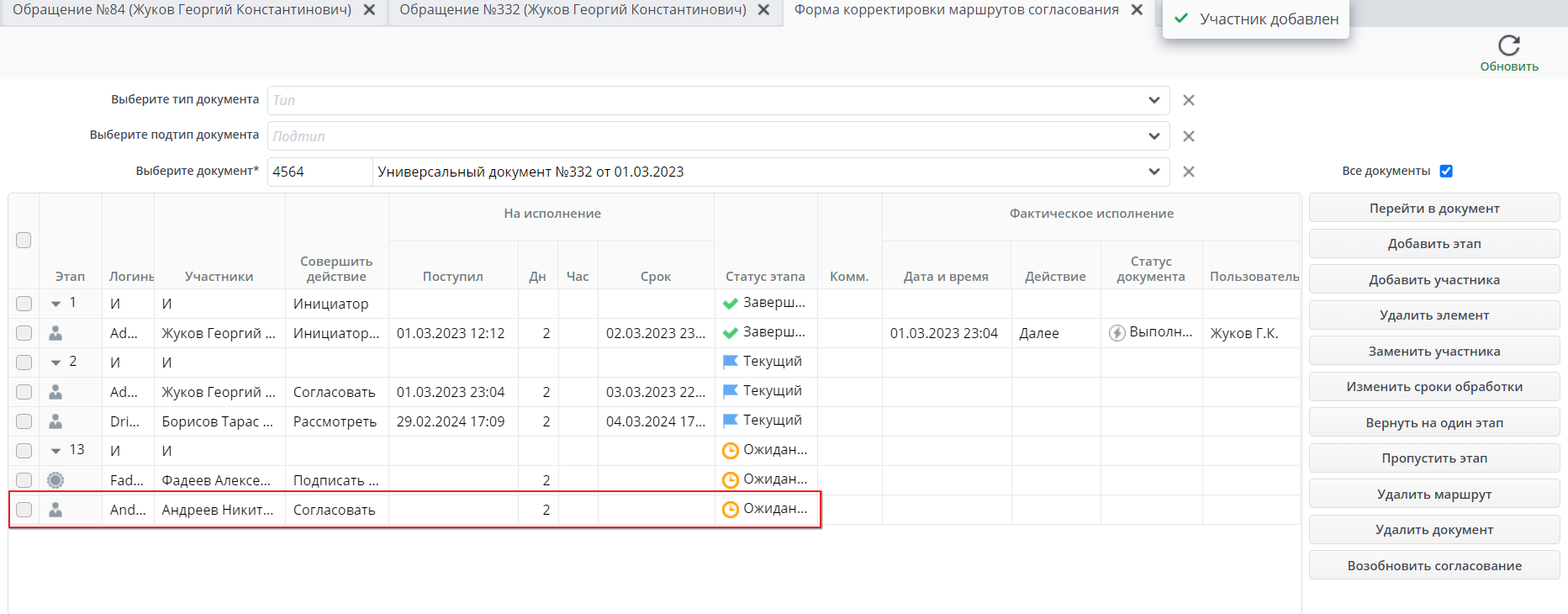Switch to the Обращение №84 tab
This screenshot has width=1568, height=614.
pos(182,10)
